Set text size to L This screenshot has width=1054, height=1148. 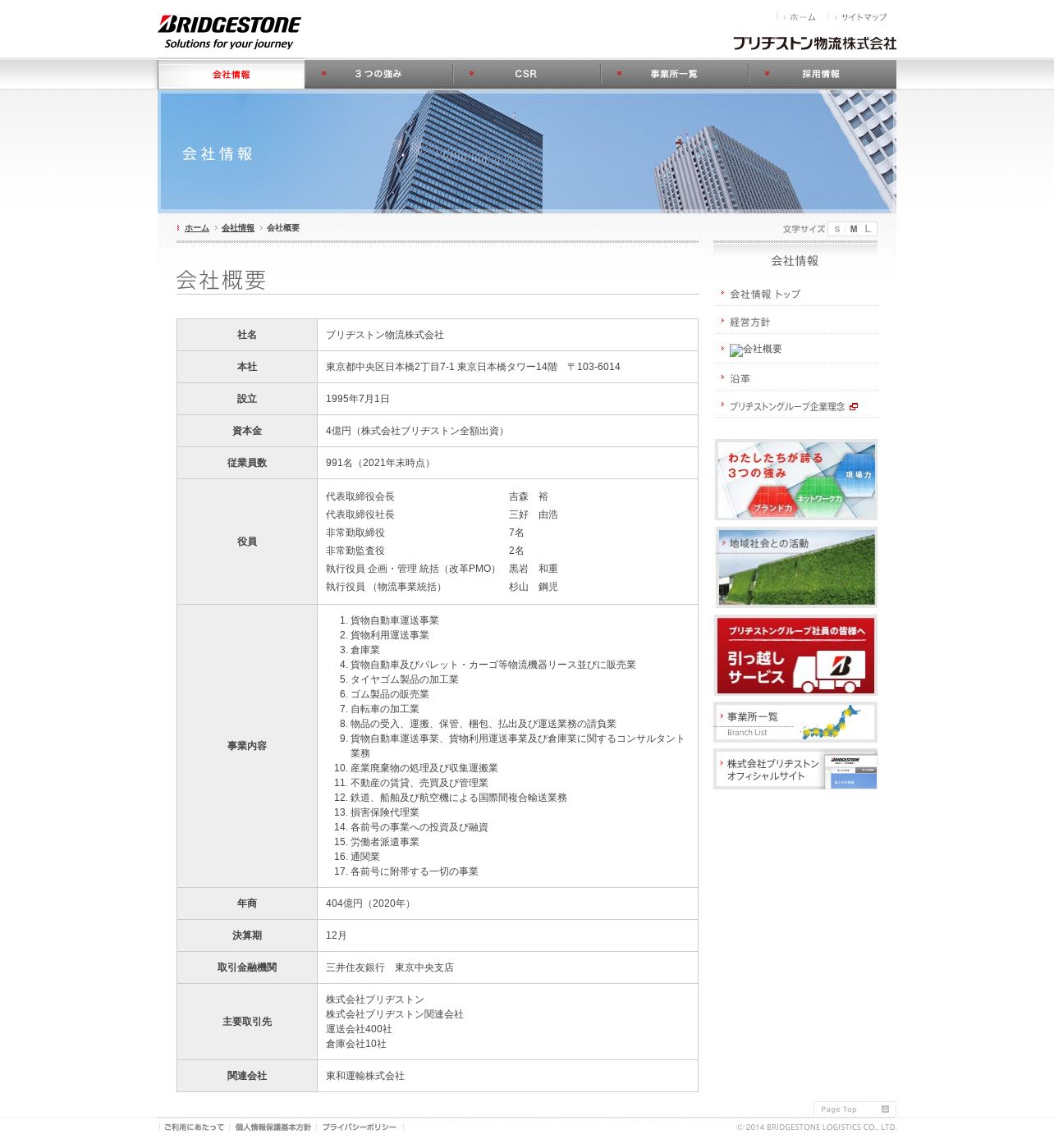868,229
